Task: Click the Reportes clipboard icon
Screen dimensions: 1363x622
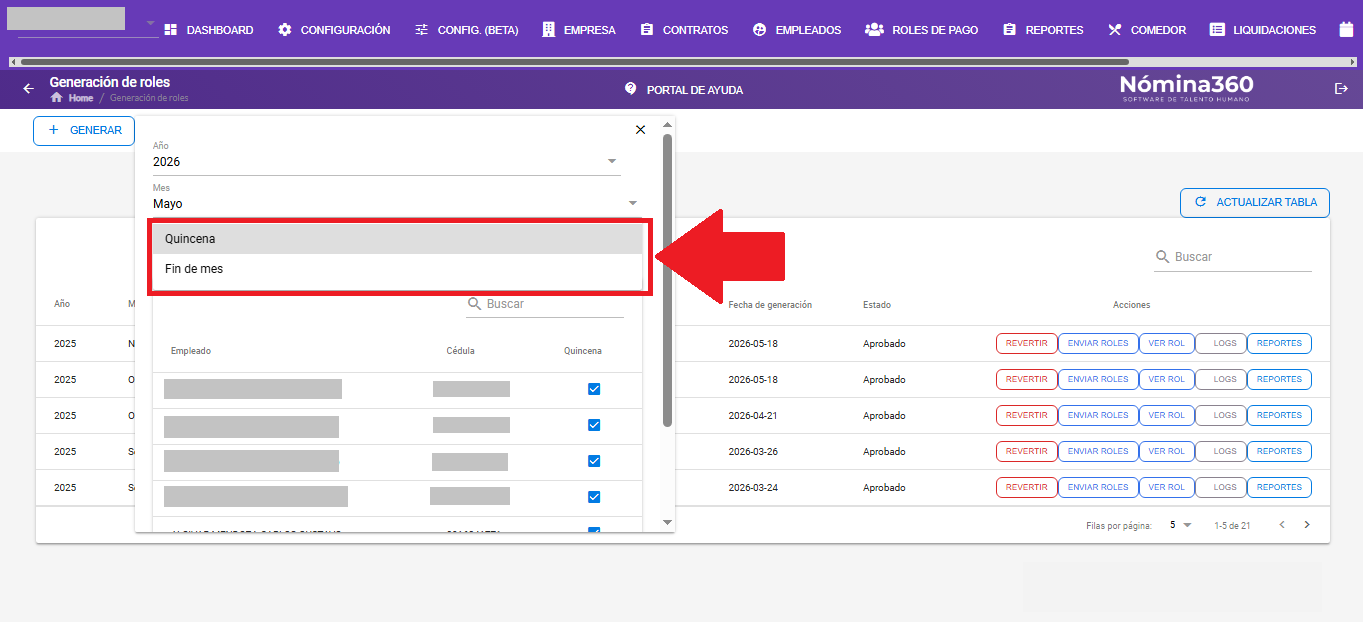Action: coord(1010,30)
